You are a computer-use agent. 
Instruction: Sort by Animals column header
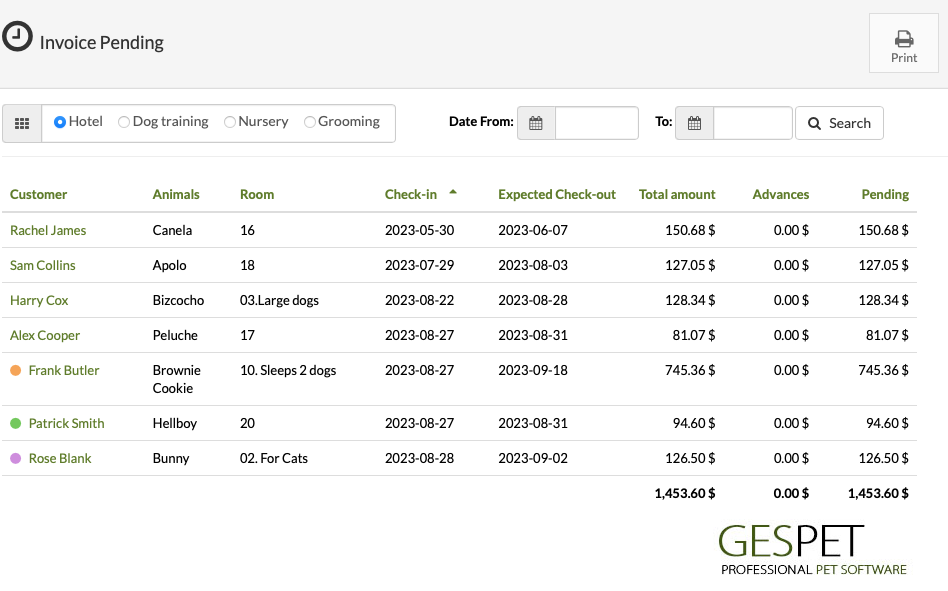176,195
